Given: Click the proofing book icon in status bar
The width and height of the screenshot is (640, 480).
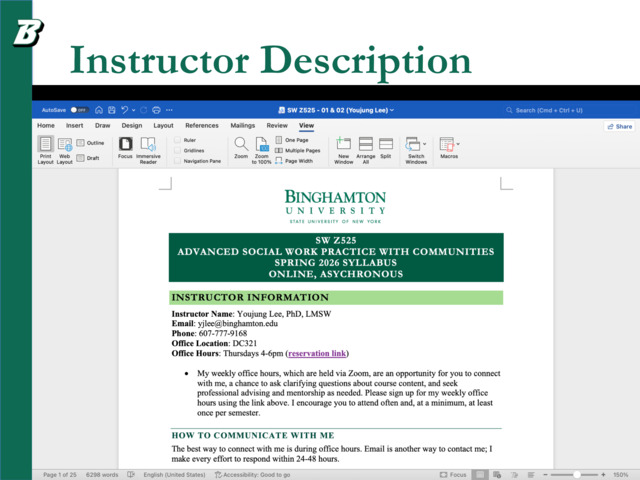Looking at the screenshot, I should click(x=131, y=475).
